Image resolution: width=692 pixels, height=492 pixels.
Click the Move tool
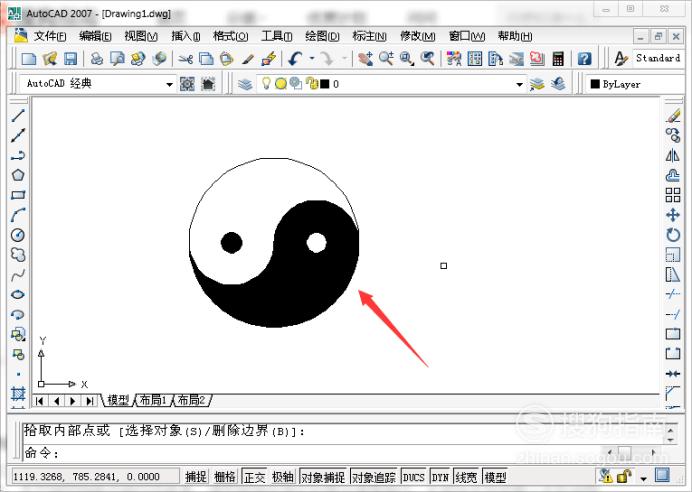point(673,215)
